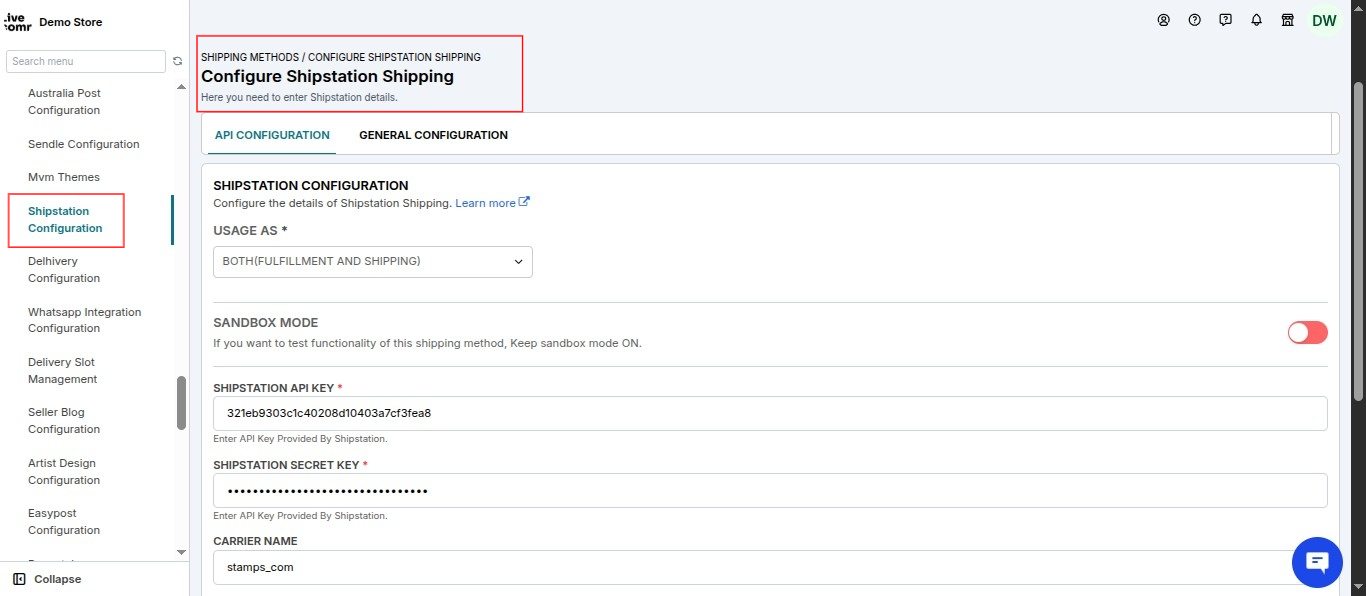Go to Delivery Slot Management
1366x596 pixels.
pyautogui.click(x=63, y=371)
